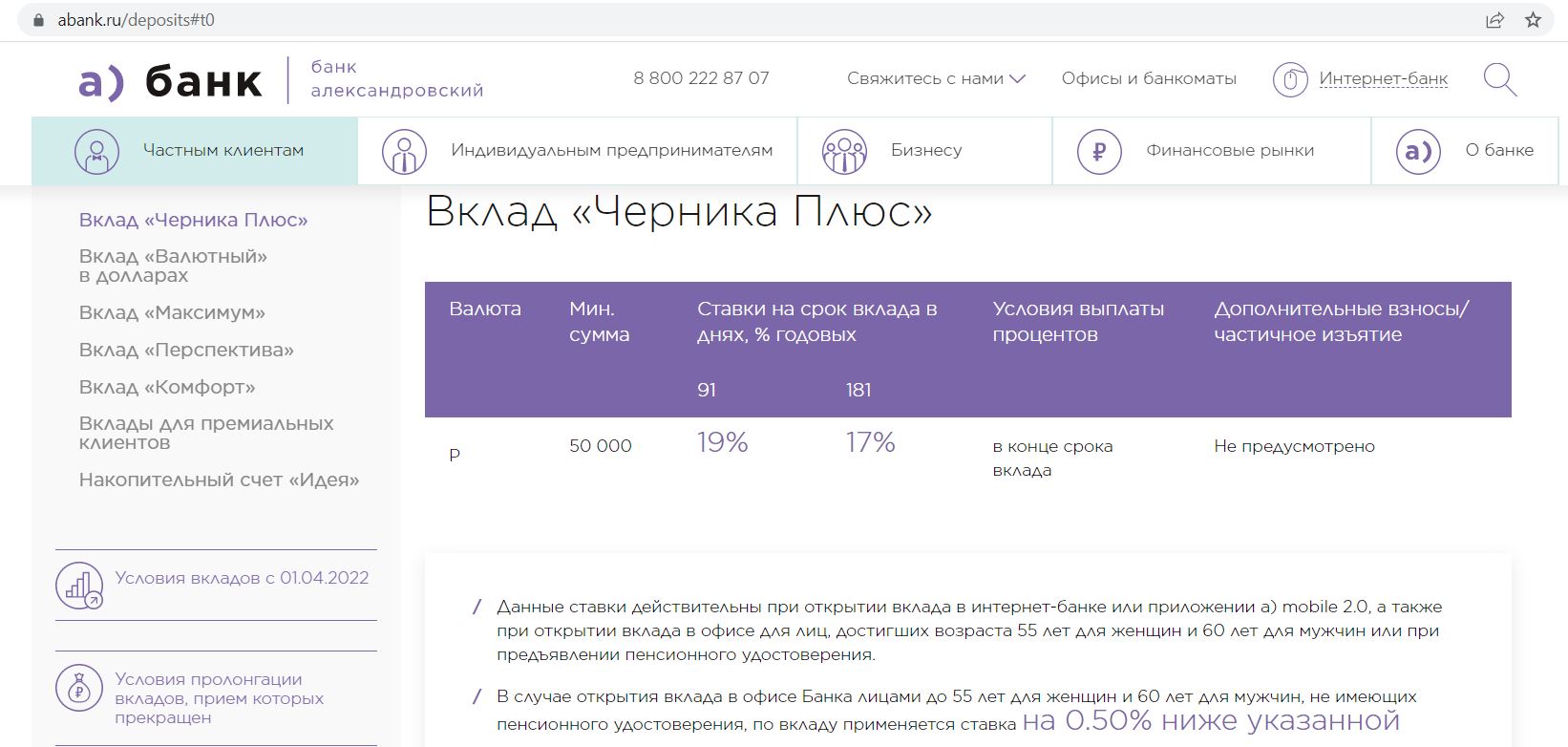
Task: Switch to the Финансовые рынки tab
Action: [x=1212, y=151]
